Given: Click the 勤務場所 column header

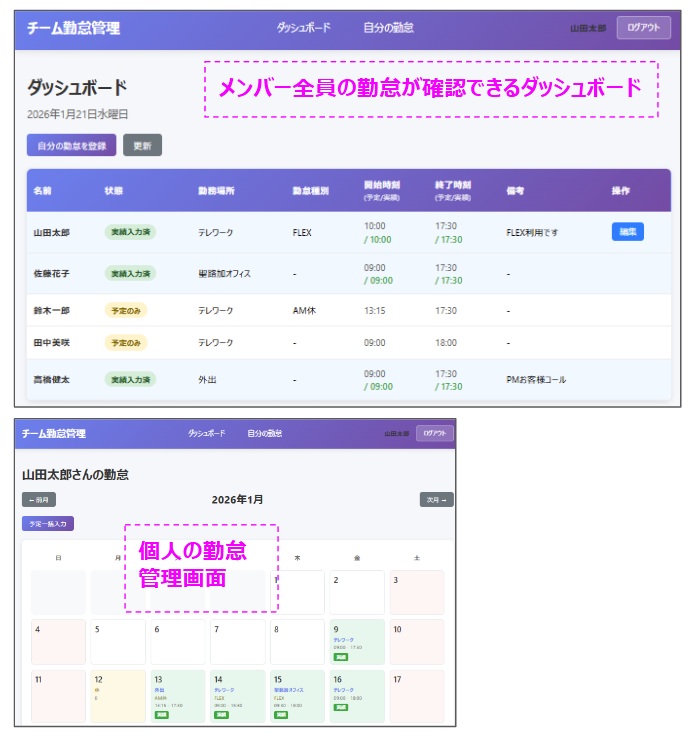Looking at the screenshot, I should coord(216,190).
